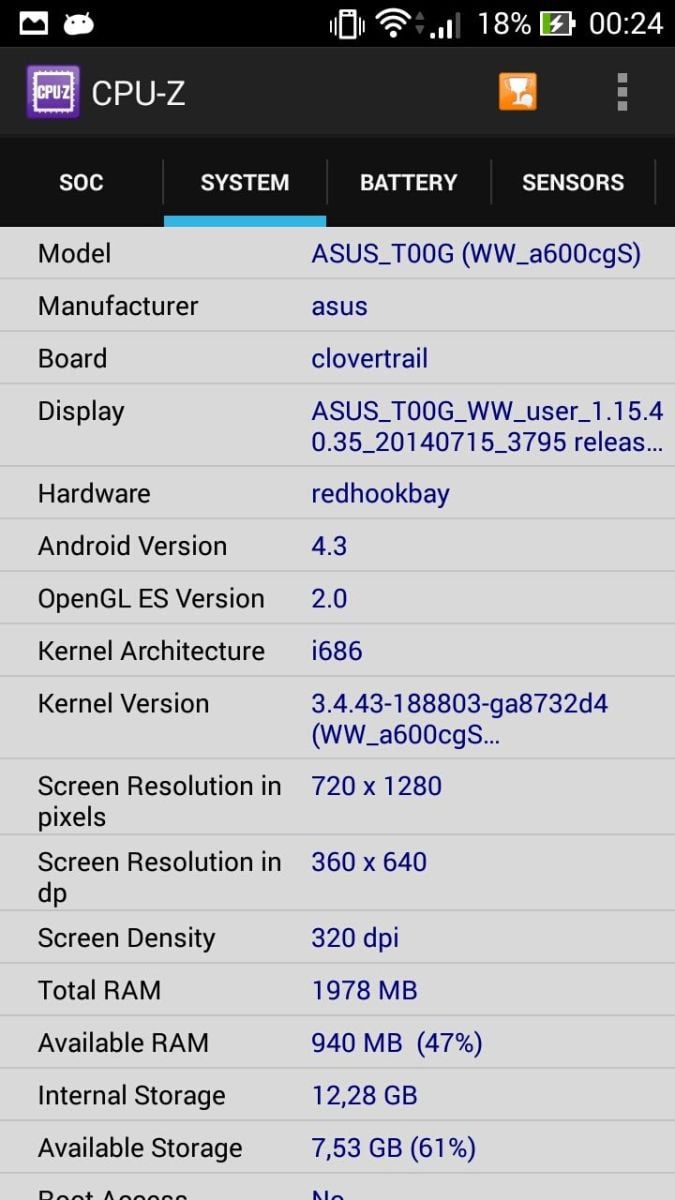Tap the clock showing 00:24
675x1200 pixels.
pyautogui.click(x=626, y=23)
